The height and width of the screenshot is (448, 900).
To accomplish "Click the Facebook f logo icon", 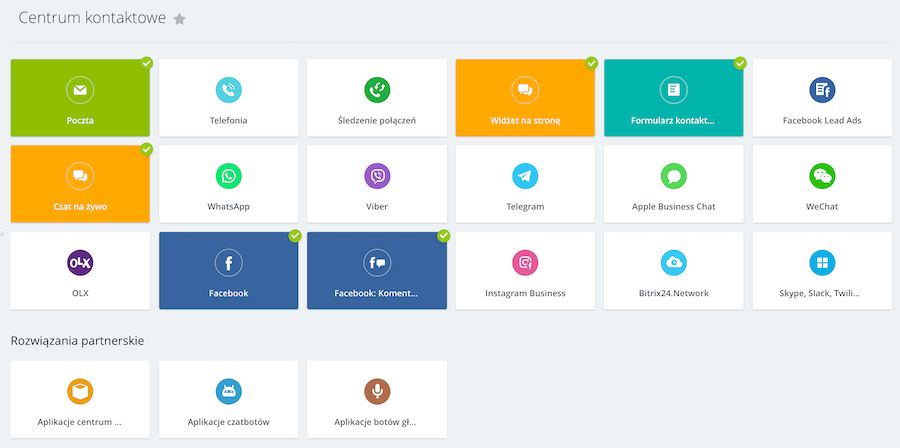I will click(228, 263).
